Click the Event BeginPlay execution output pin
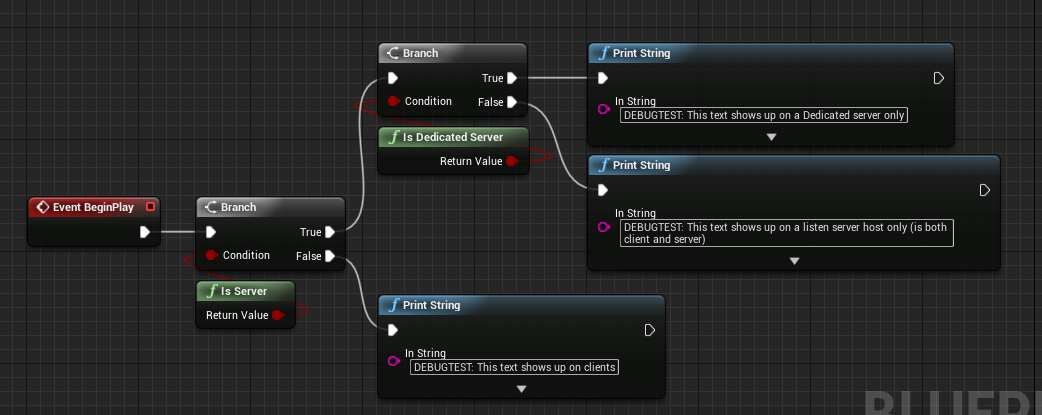This screenshot has height=415, width=1042. [145, 232]
